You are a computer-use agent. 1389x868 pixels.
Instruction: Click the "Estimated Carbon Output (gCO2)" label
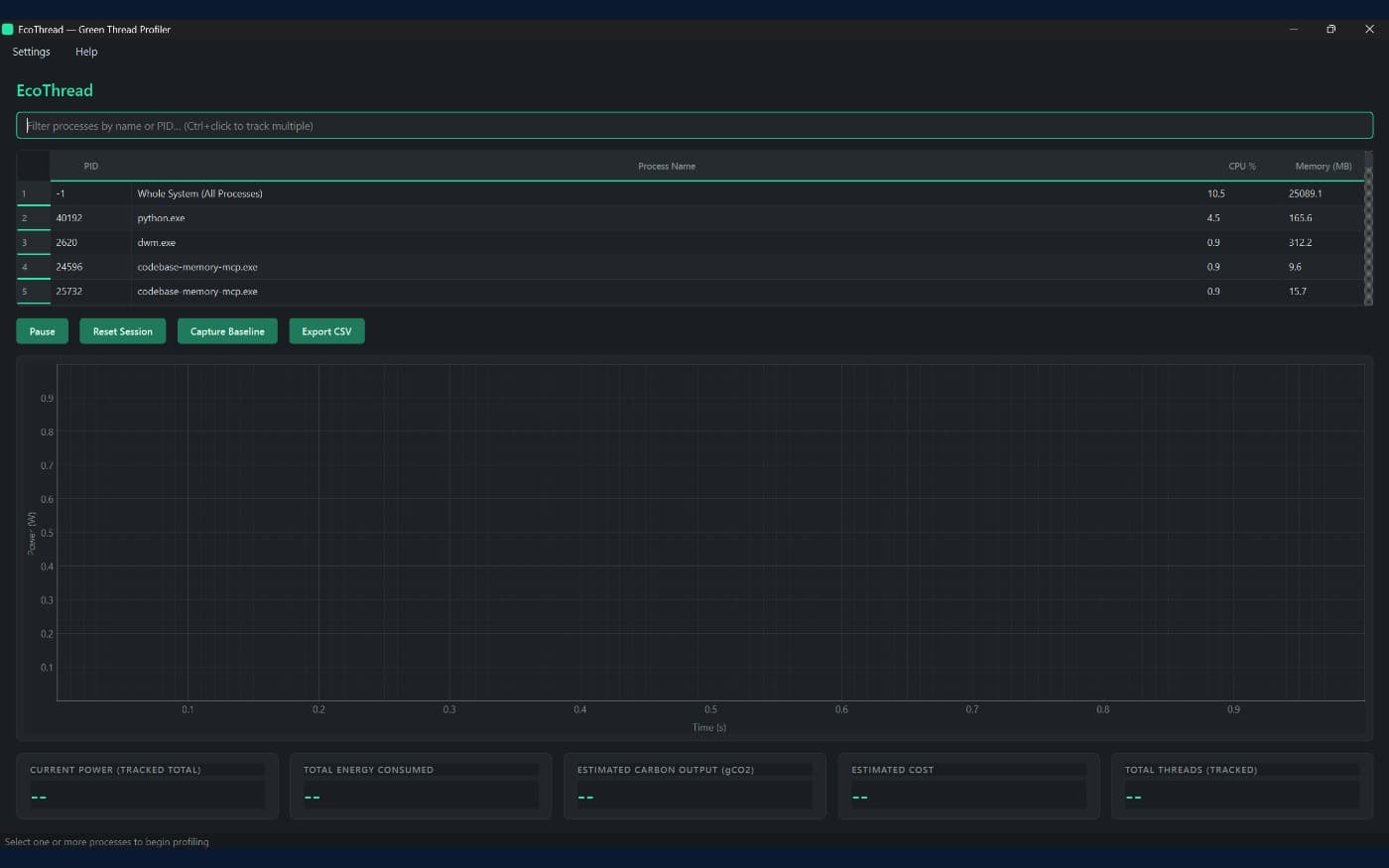(666, 770)
